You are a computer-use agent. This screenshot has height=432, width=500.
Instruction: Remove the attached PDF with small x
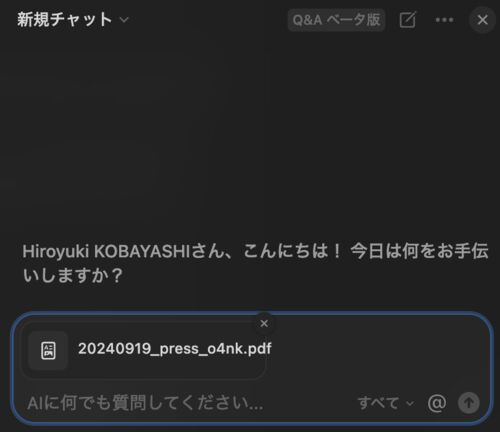coord(264,323)
